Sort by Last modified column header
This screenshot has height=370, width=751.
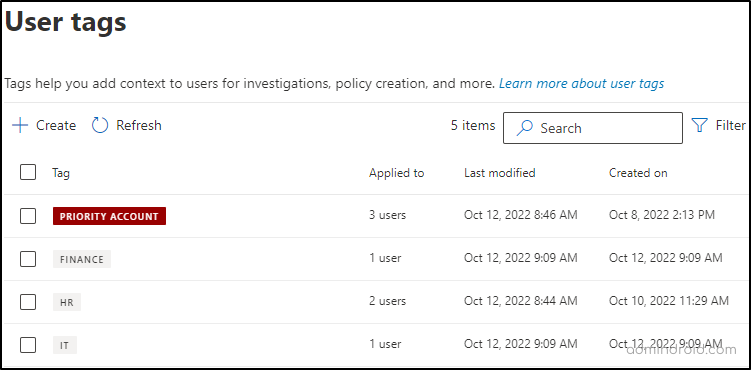tap(500, 173)
